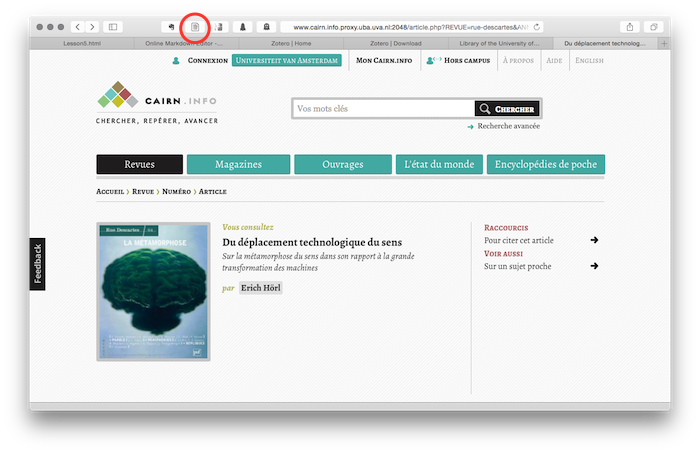
Task: Click author name Erich Hörl
Action: pos(260,288)
